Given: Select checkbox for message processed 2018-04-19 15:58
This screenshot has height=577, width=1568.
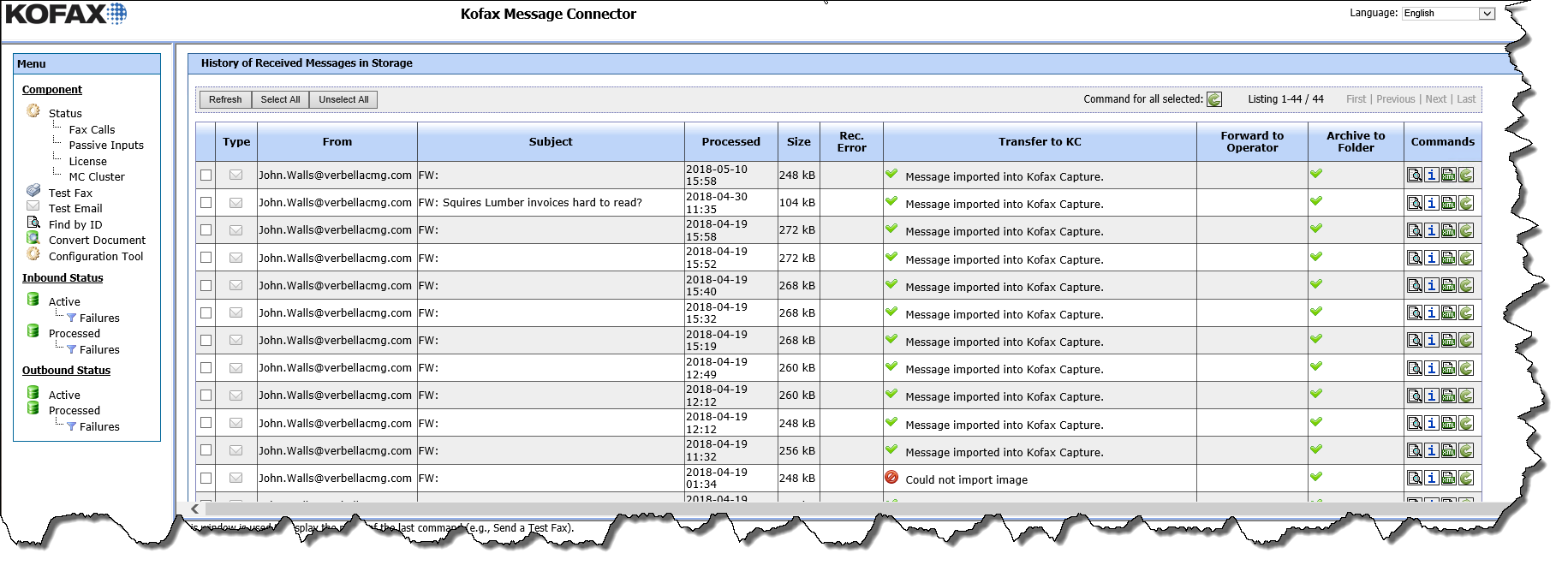Looking at the screenshot, I should 206,230.
